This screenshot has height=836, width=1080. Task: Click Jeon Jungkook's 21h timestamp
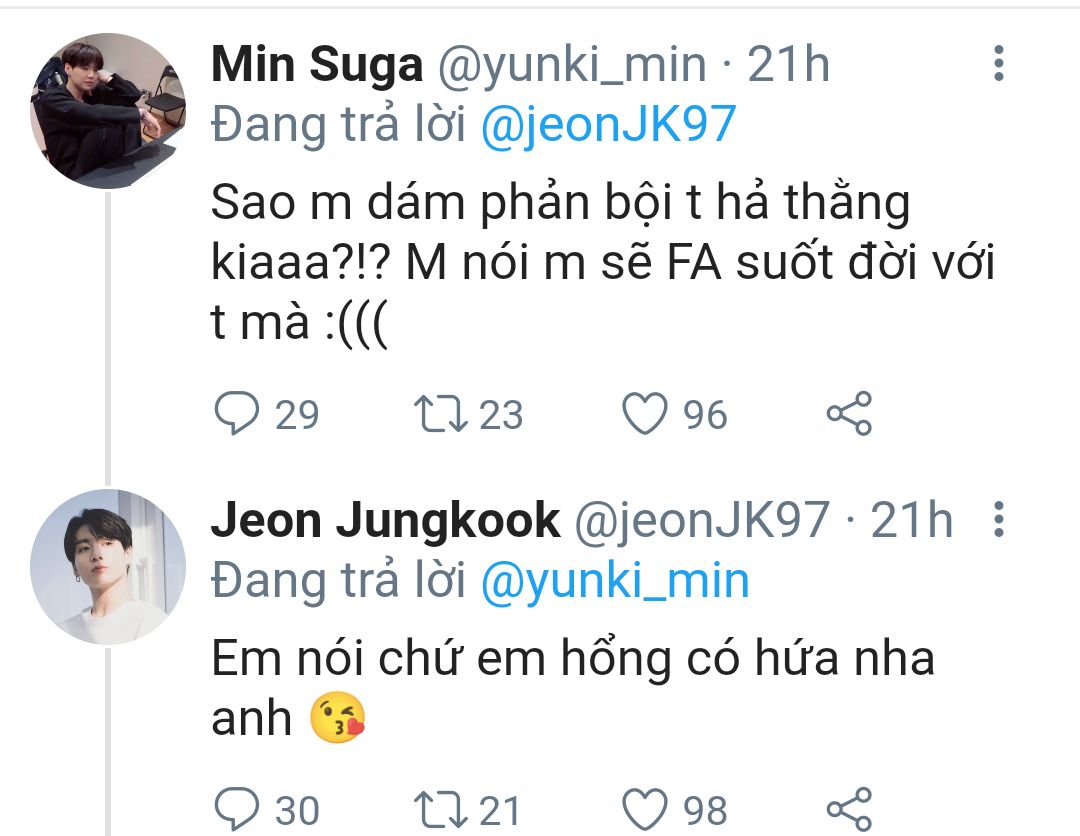(912, 521)
